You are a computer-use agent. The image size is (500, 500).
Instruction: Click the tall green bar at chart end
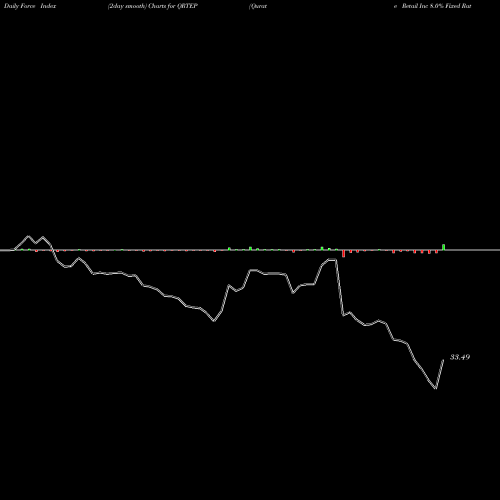[443, 247]
